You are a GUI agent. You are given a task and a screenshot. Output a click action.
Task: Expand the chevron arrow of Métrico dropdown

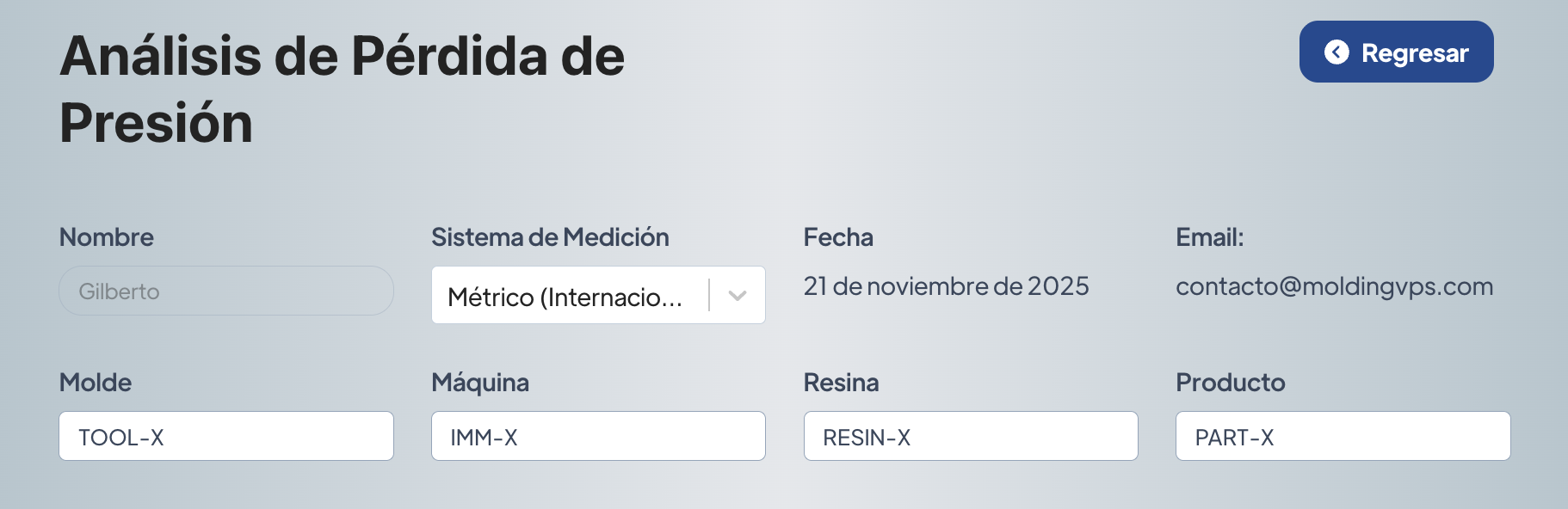click(738, 296)
